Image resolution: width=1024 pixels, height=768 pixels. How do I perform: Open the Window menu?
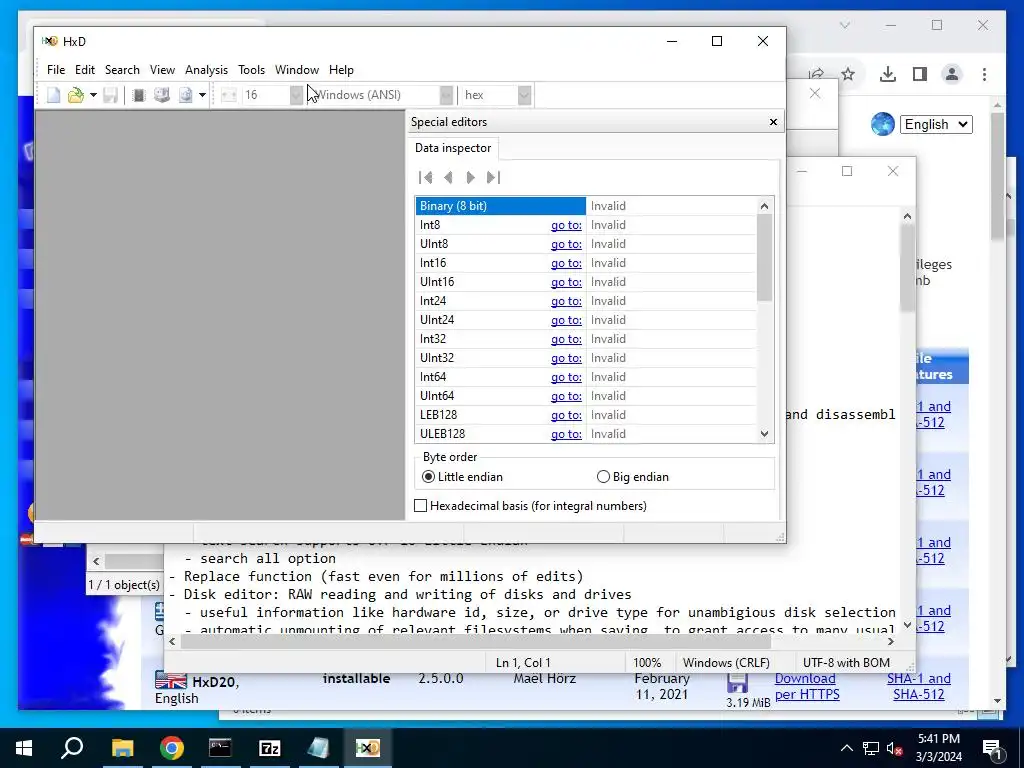296,70
